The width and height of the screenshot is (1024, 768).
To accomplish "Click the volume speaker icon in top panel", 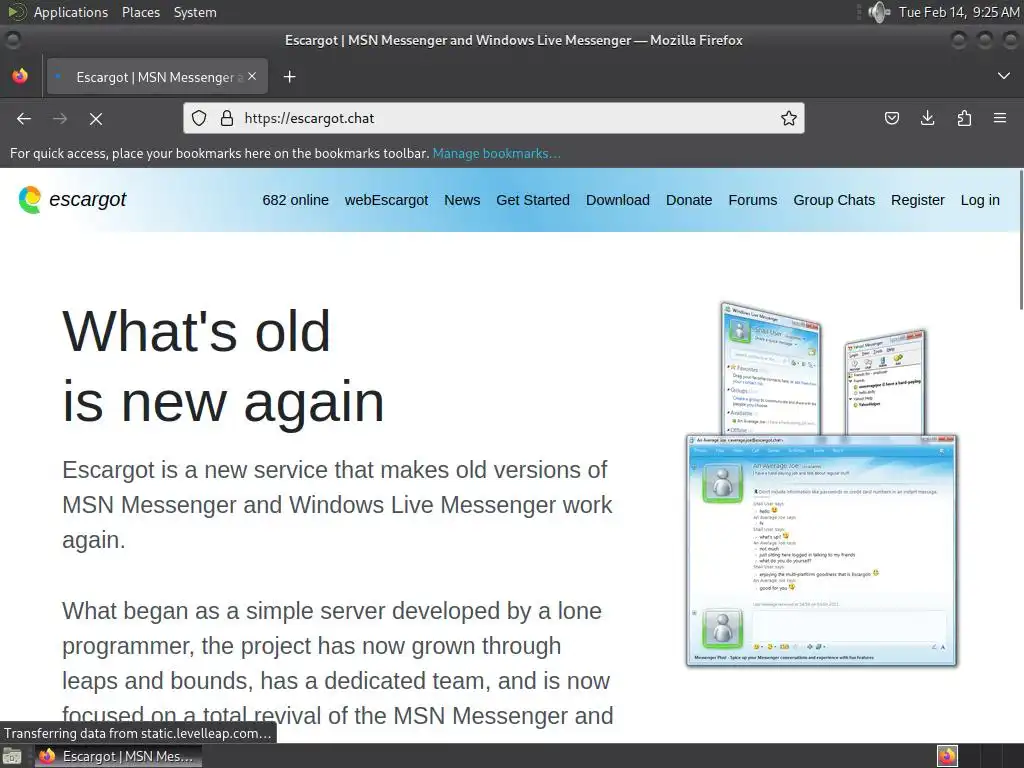I will [879, 12].
